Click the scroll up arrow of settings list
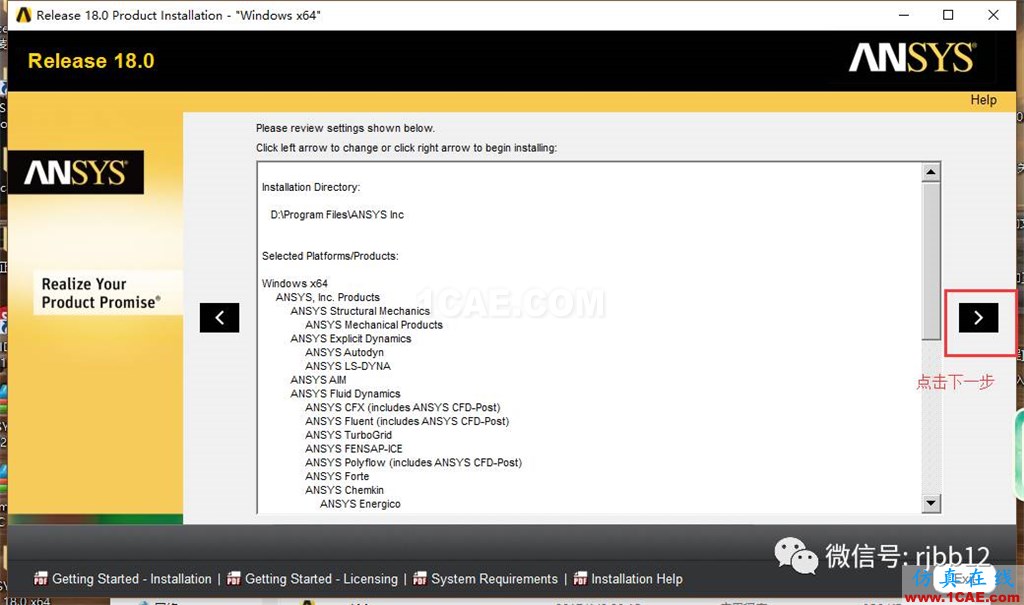The width and height of the screenshot is (1024, 605). (x=931, y=172)
